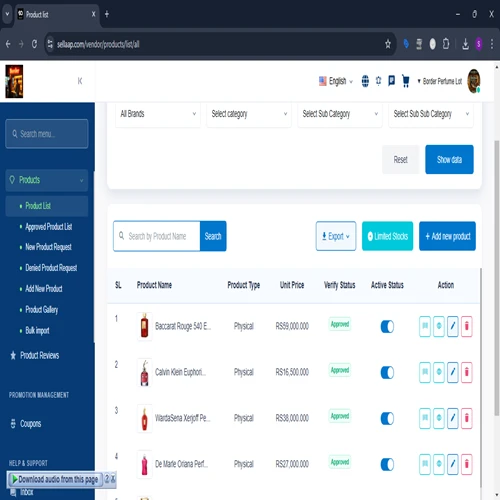Open the Select category dropdown
This screenshot has width=500, height=500.
click(x=249, y=114)
